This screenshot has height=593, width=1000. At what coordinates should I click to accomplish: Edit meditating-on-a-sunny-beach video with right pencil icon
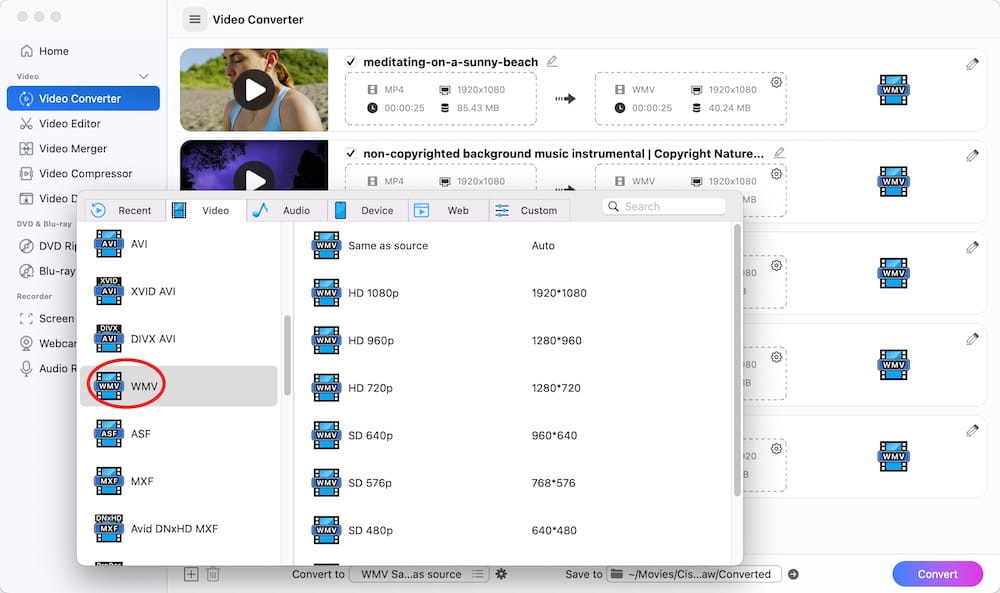(972, 64)
